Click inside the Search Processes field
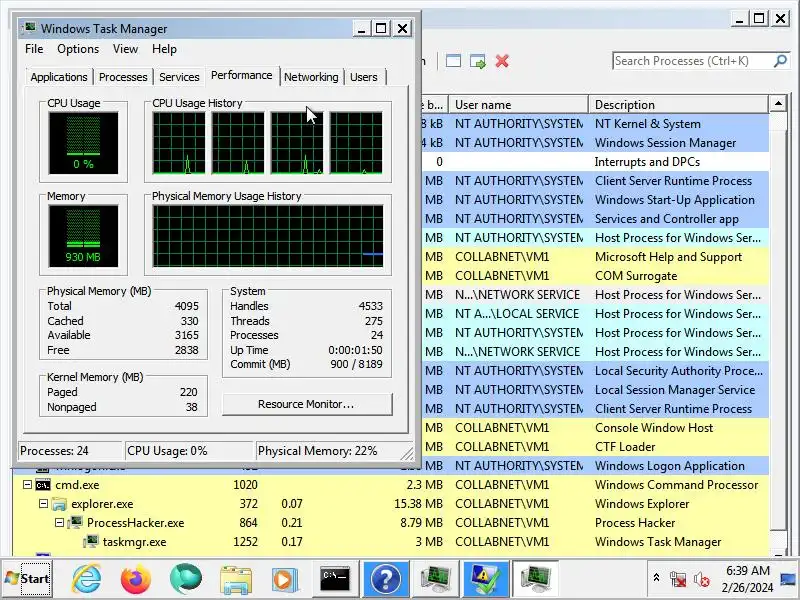 692,61
